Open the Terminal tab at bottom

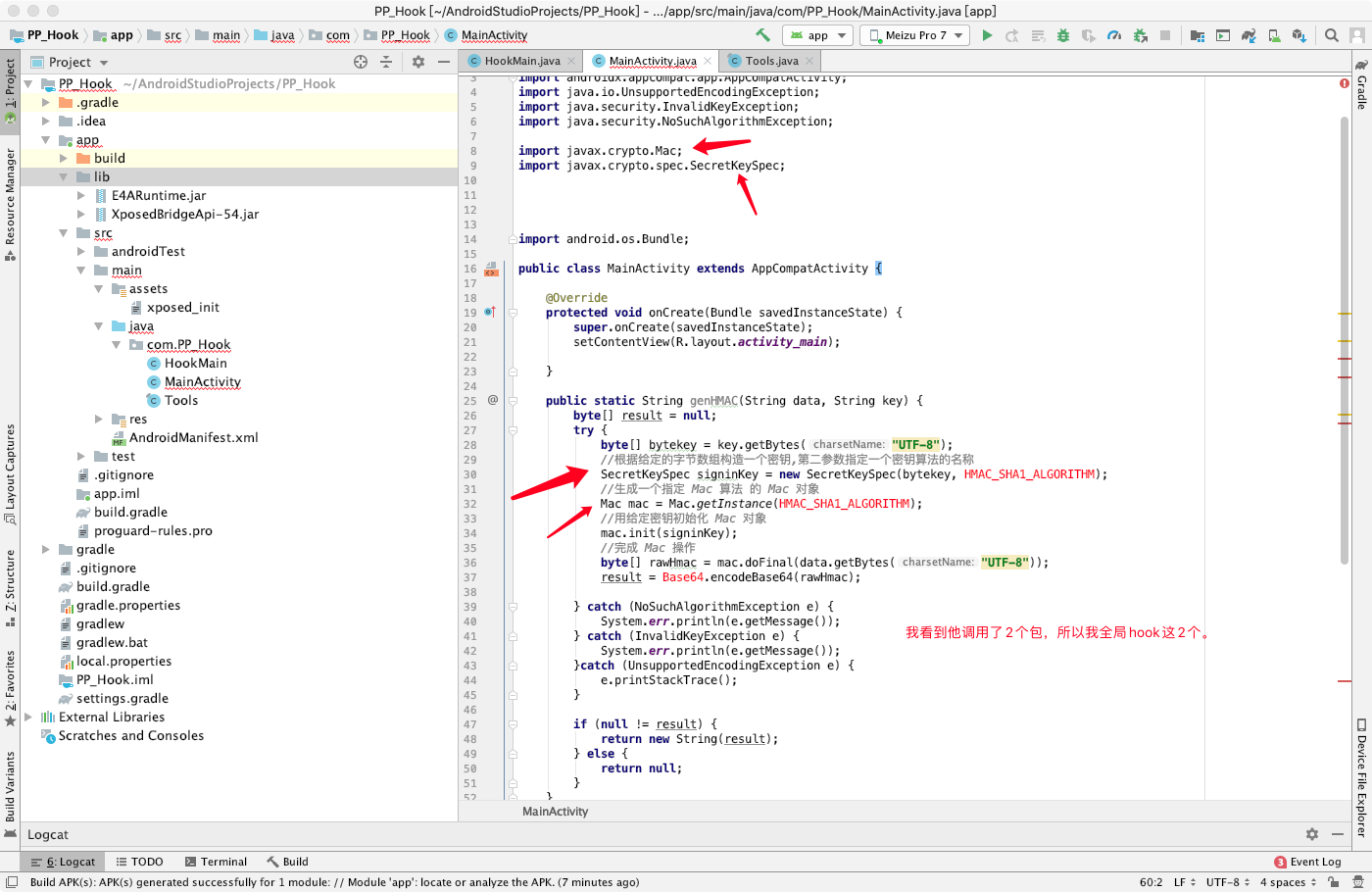tap(216, 862)
